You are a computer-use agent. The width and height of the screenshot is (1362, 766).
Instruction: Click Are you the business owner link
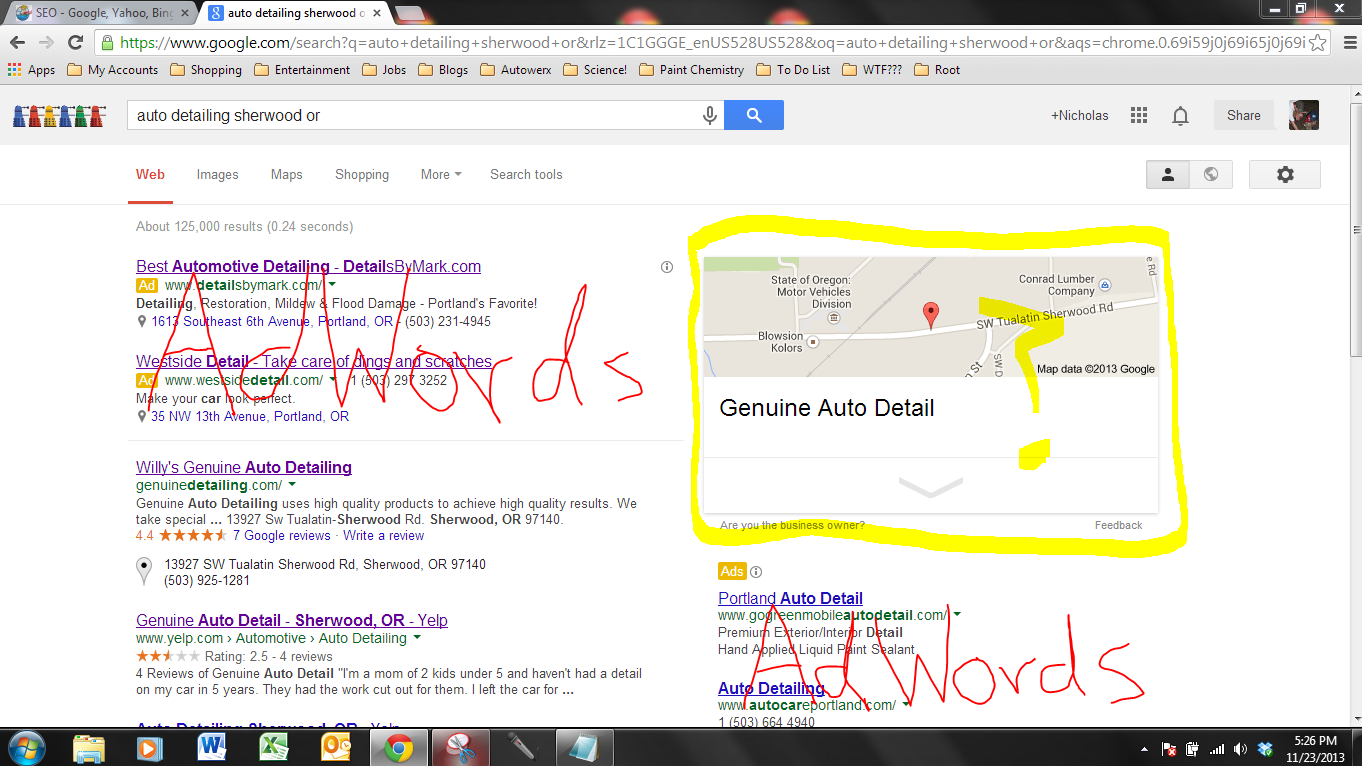point(792,525)
